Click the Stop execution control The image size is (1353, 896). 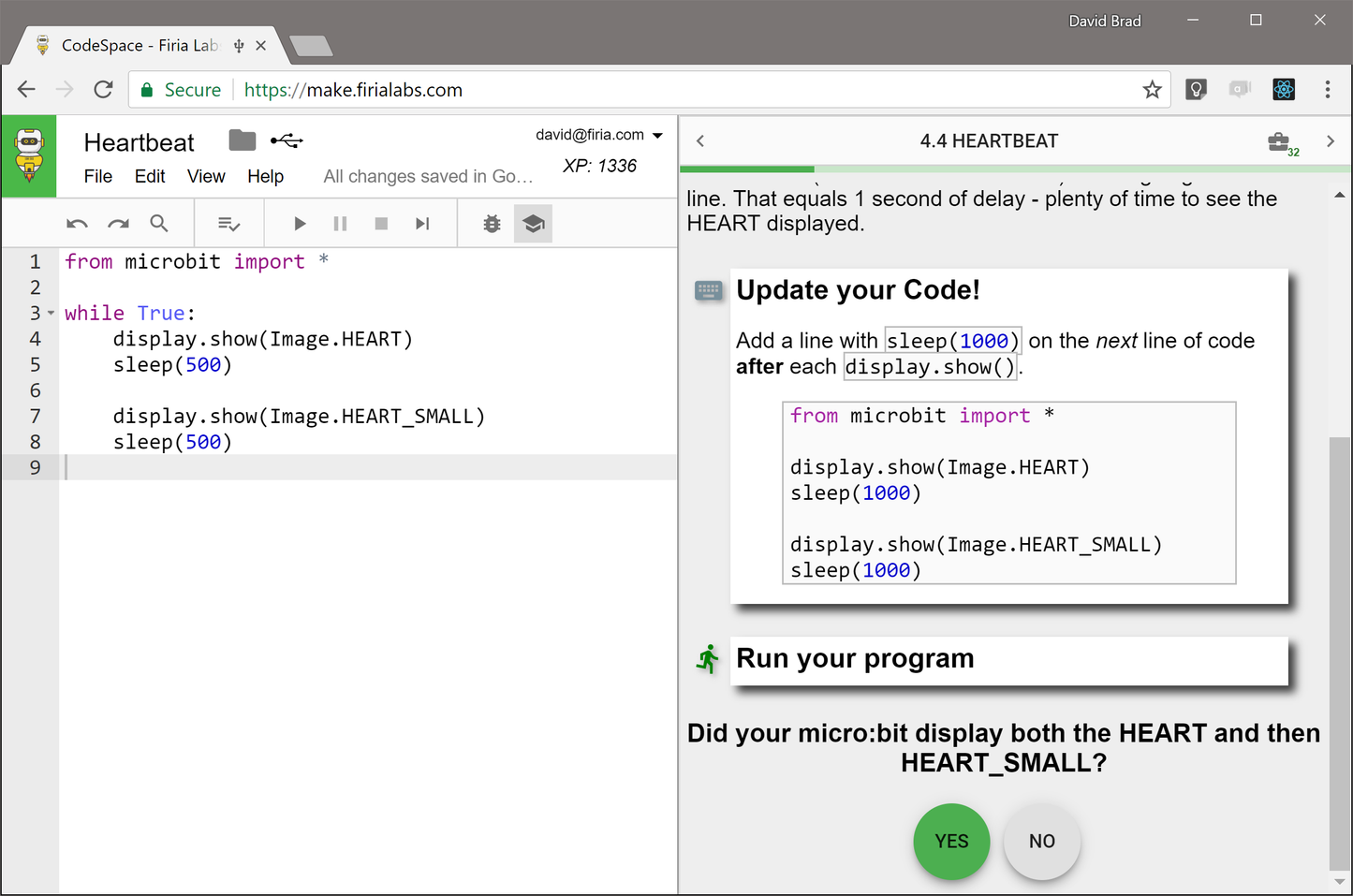381,223
